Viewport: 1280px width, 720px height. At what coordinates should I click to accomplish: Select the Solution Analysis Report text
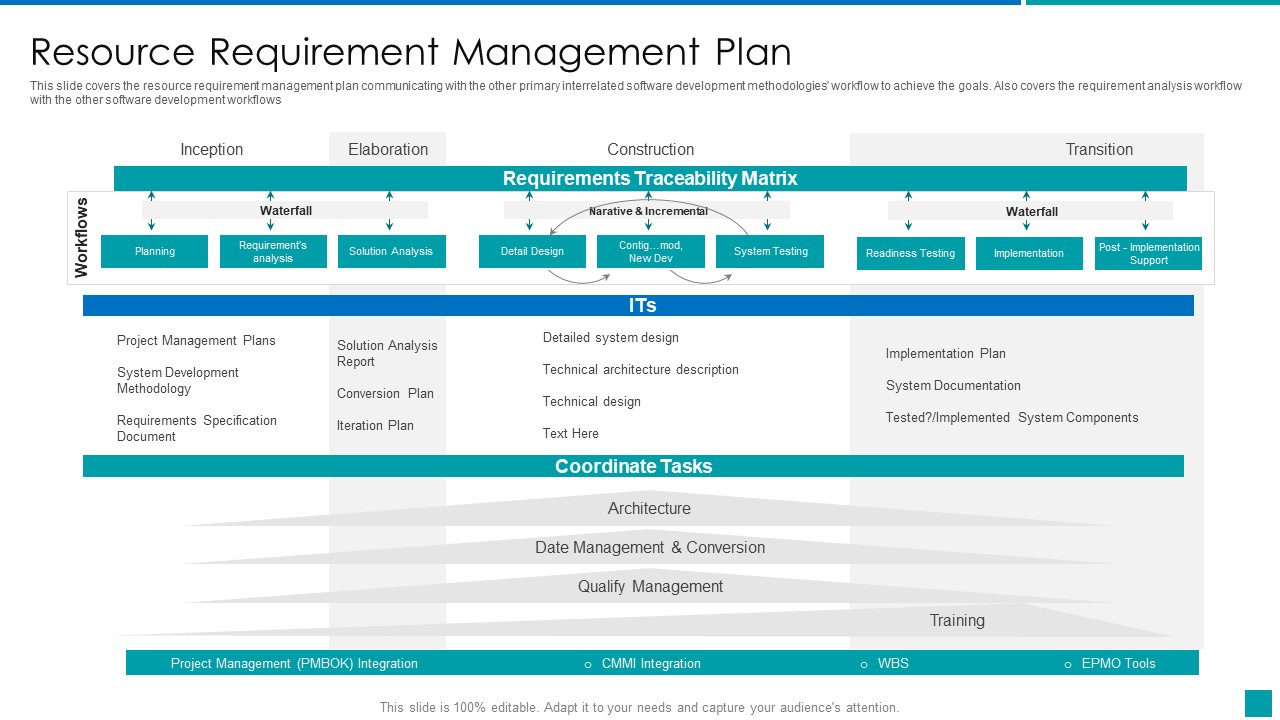coord(387,353)
